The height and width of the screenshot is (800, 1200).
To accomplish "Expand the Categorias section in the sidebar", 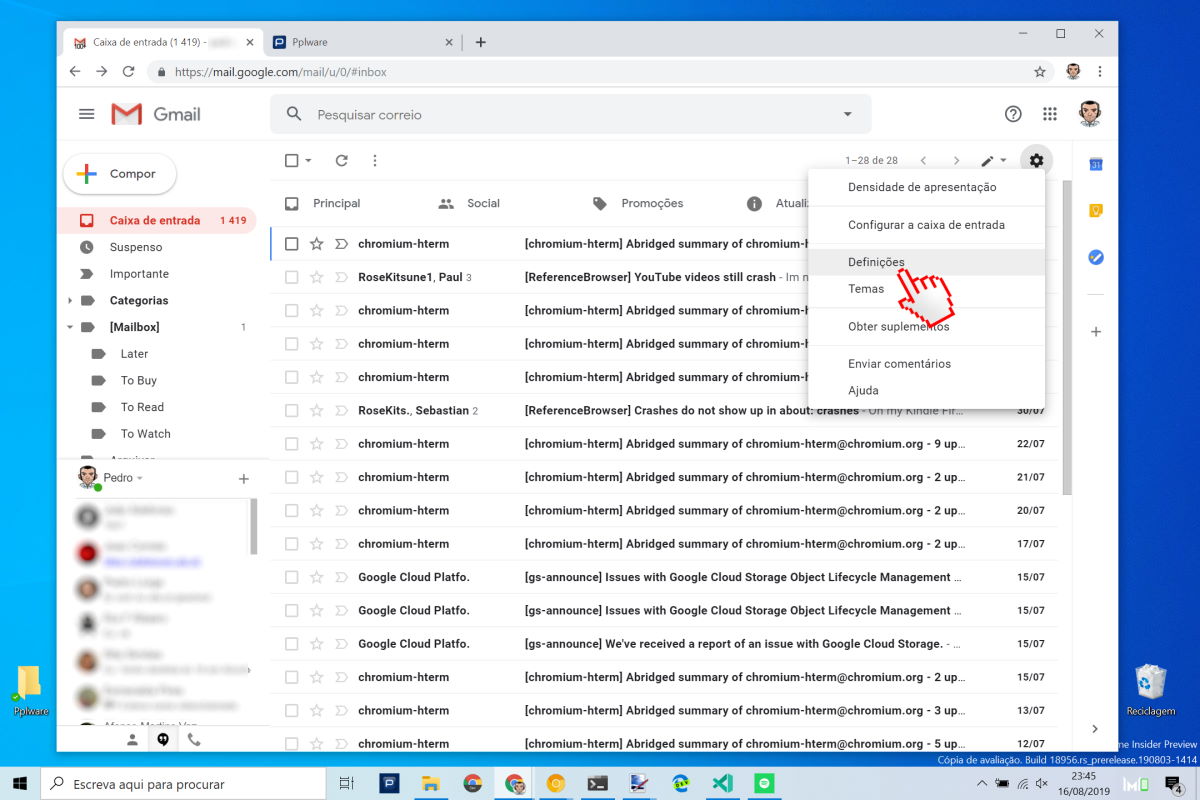I will (69, 300).
